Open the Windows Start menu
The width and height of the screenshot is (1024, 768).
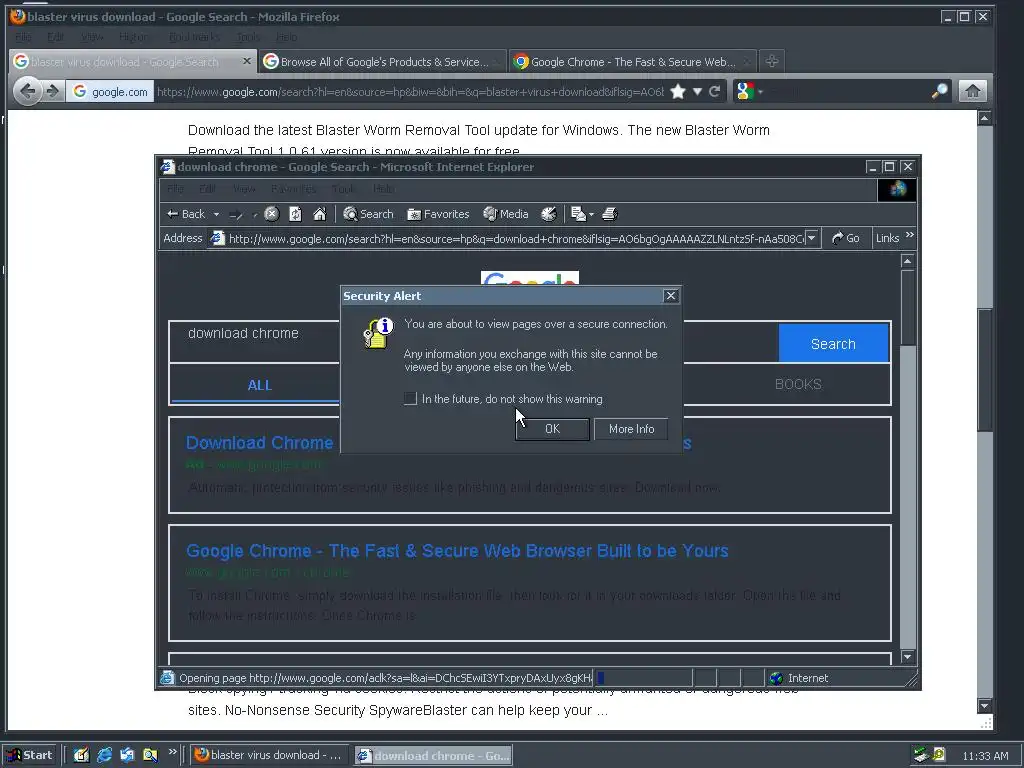(30, 755)
